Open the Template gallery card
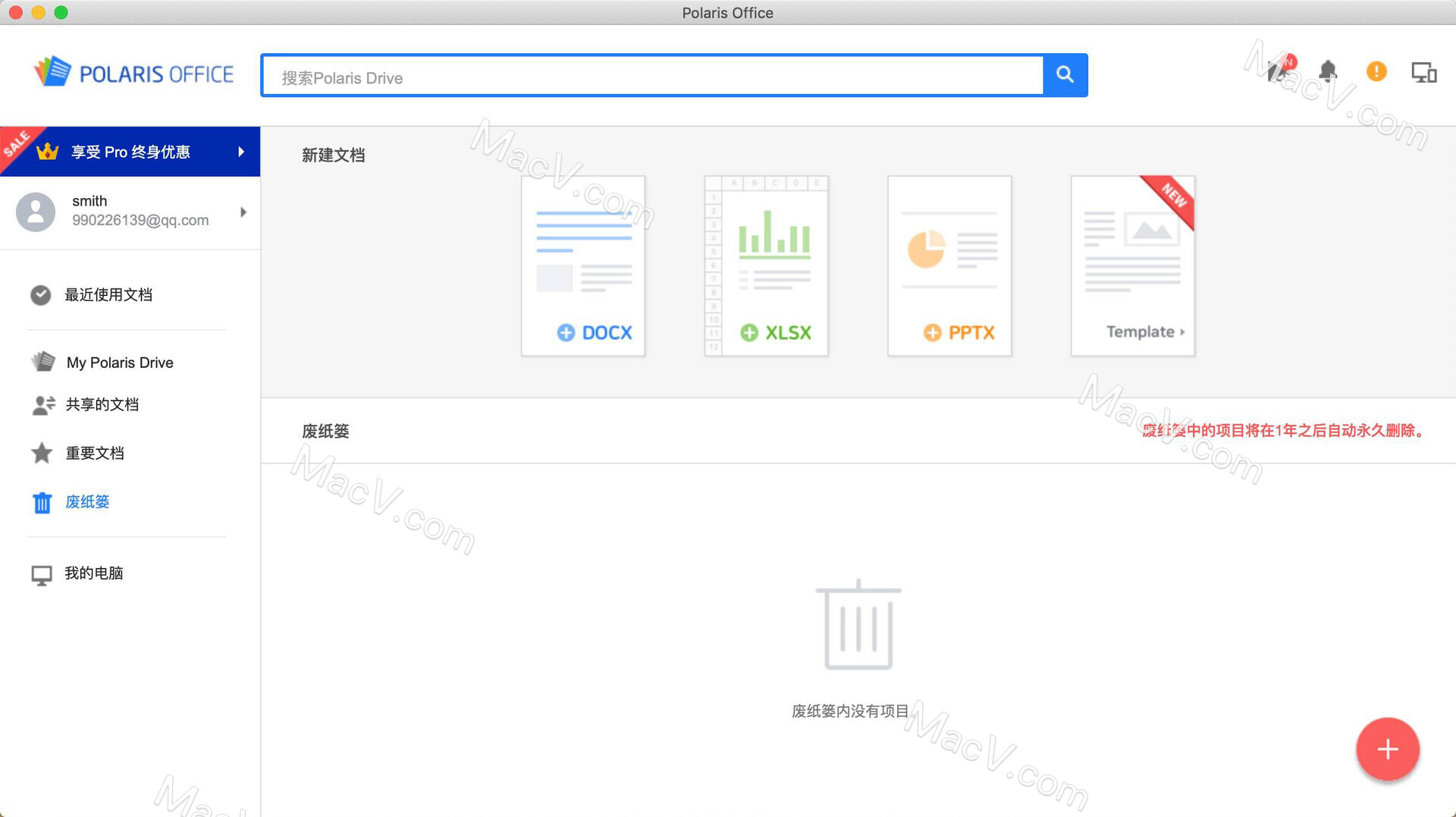 click(1133, 266)
